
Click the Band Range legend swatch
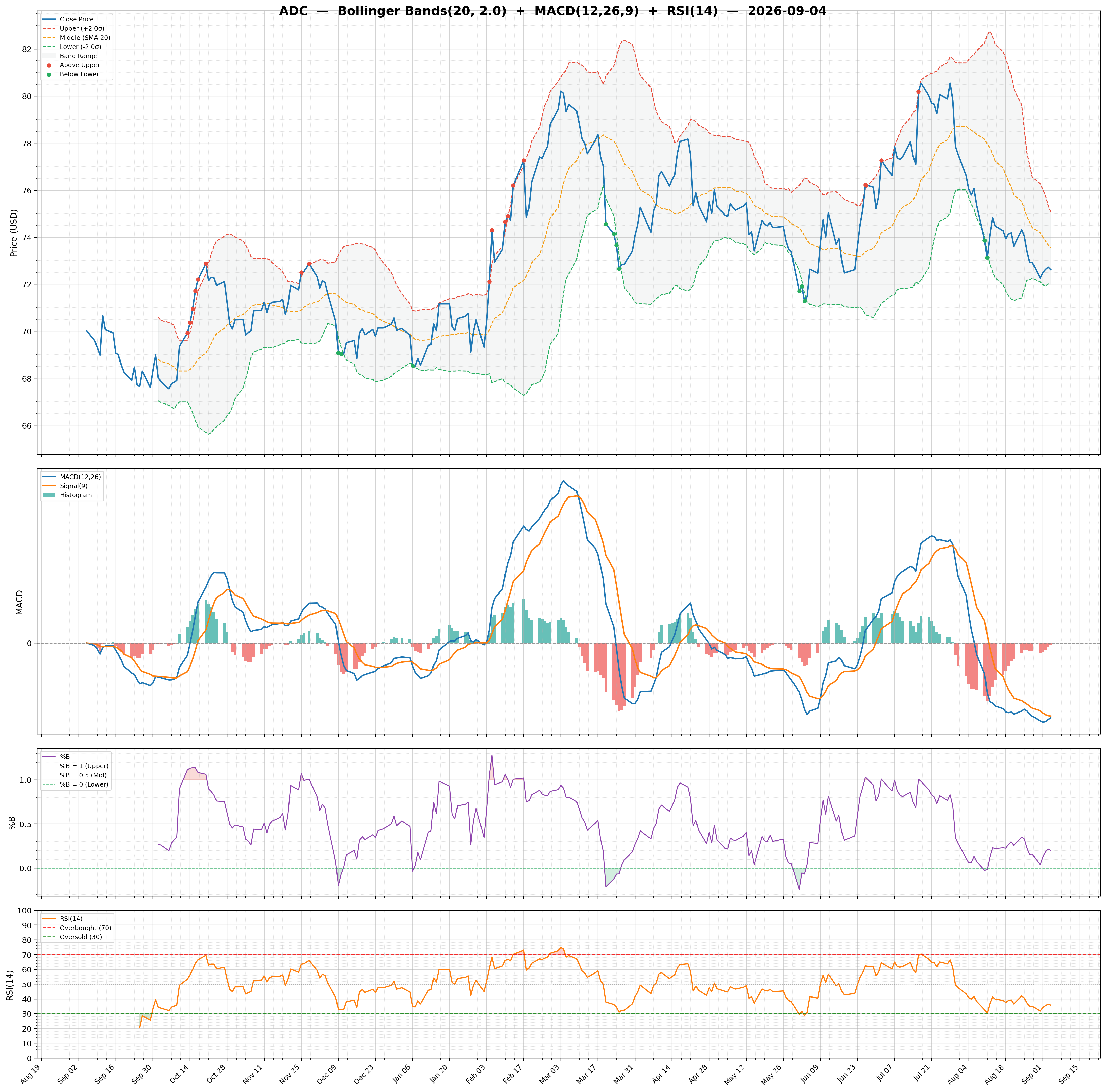[x=49, y=56]
